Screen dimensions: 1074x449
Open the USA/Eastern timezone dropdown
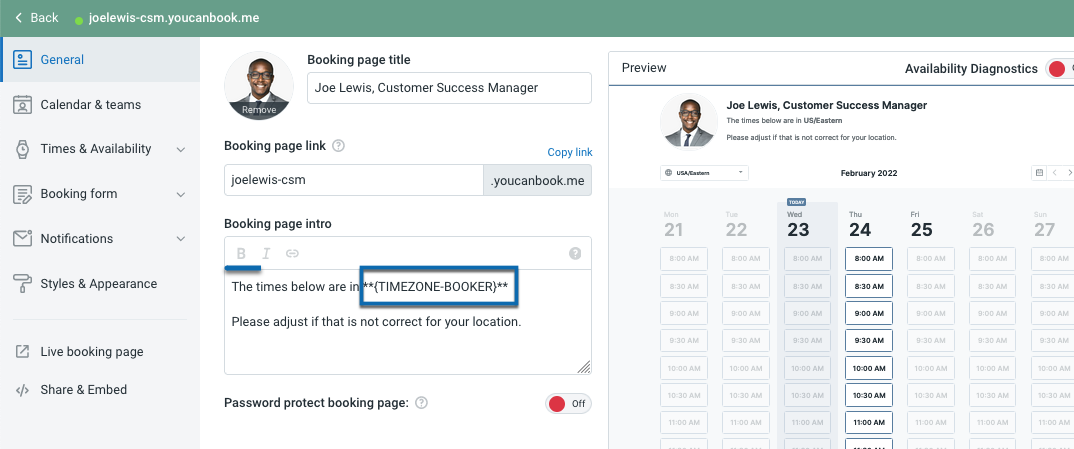click(704, 173)
